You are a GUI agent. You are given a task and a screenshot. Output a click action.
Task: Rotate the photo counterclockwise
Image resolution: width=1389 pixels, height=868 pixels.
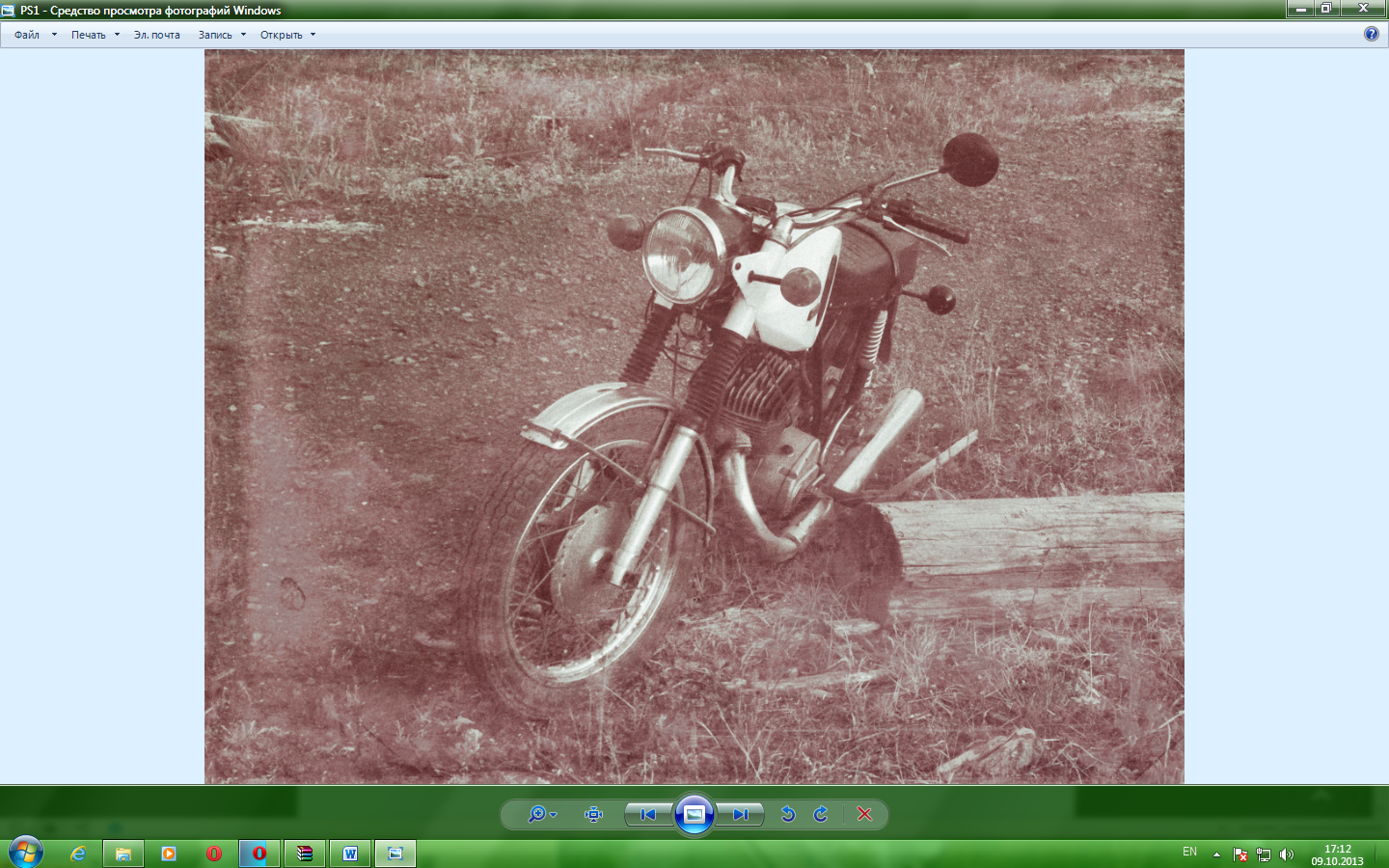click(x=788, y=815)
